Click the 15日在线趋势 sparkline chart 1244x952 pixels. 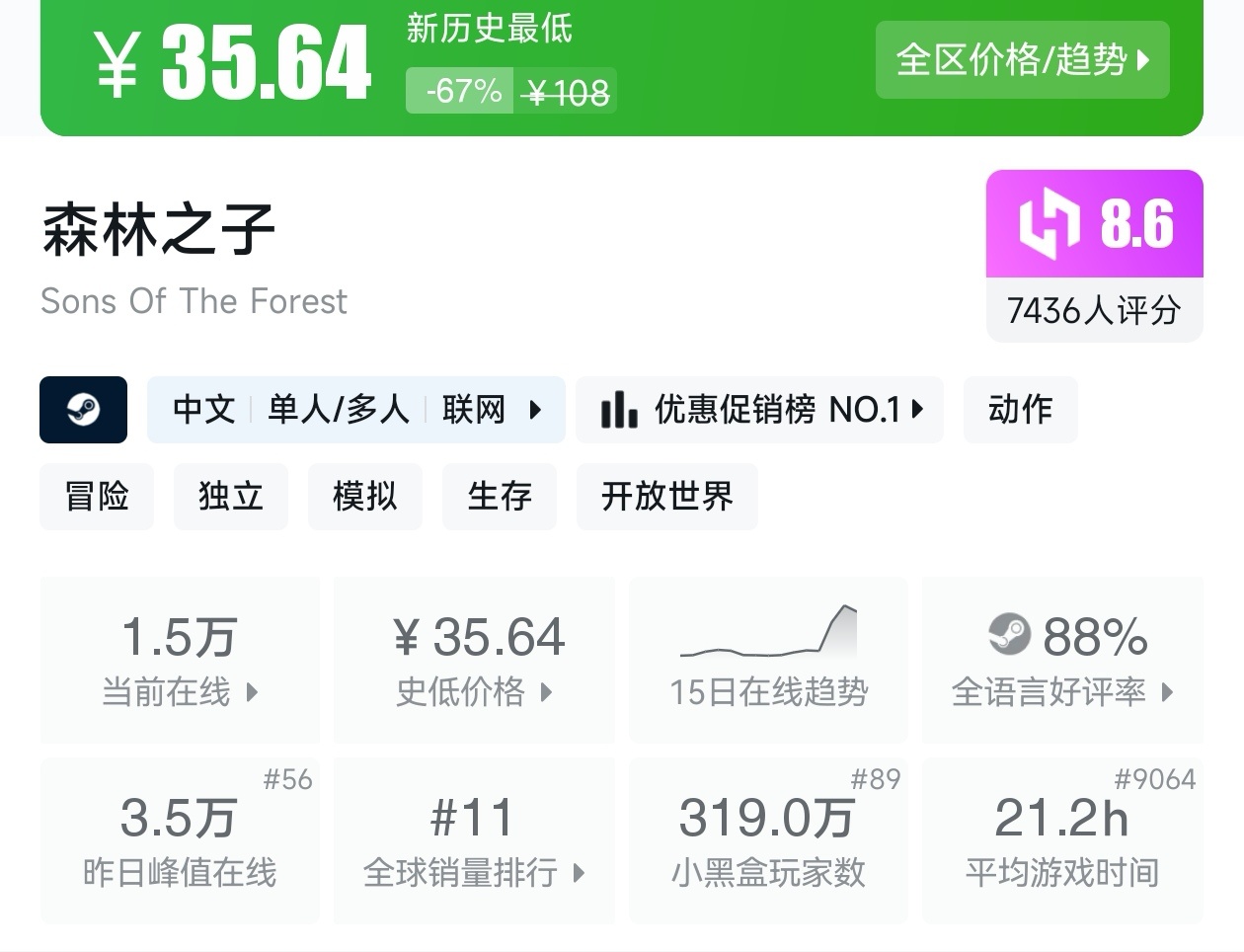pyautogui.click(x=768, y=633)
